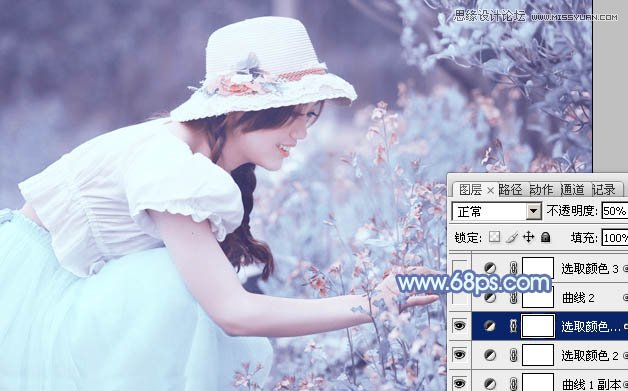The width and height of the screenshot is (628, 391).
Task: Click mask link icon of 选取颜色 2
Action: click(513, 355)
